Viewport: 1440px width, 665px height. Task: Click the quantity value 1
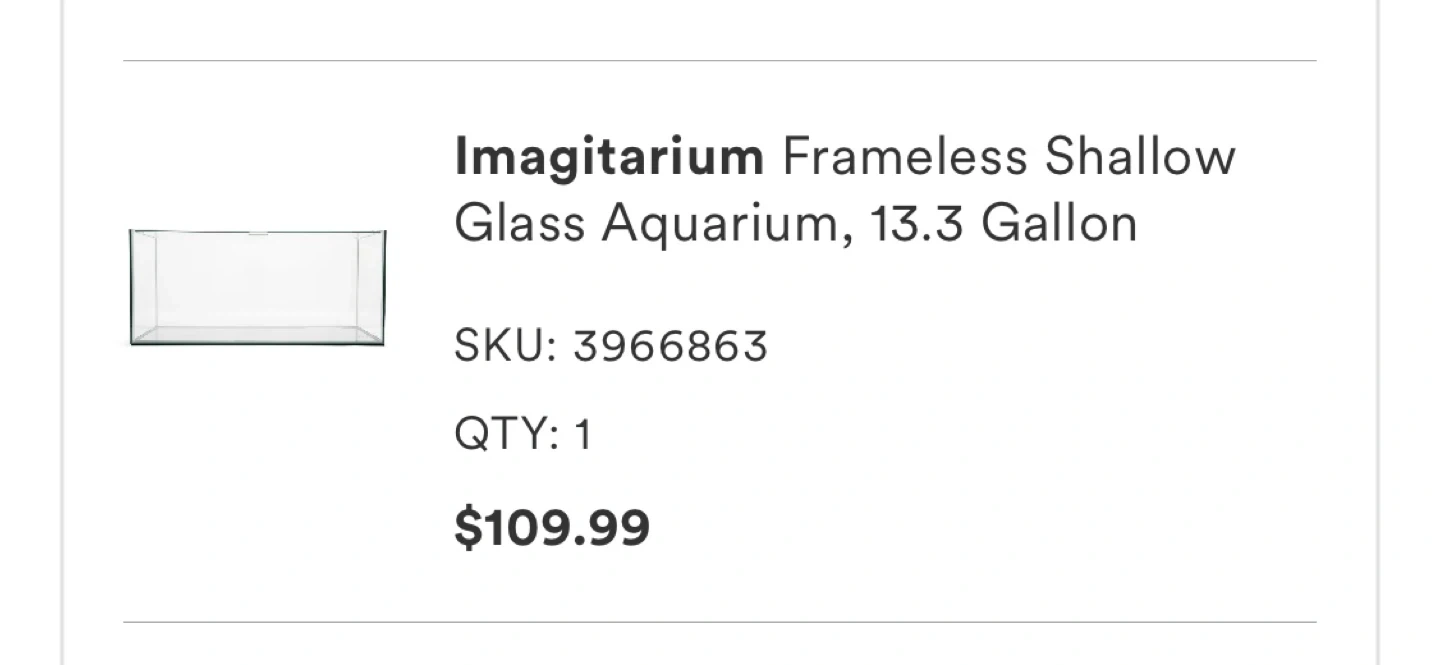tap(583, 435)
